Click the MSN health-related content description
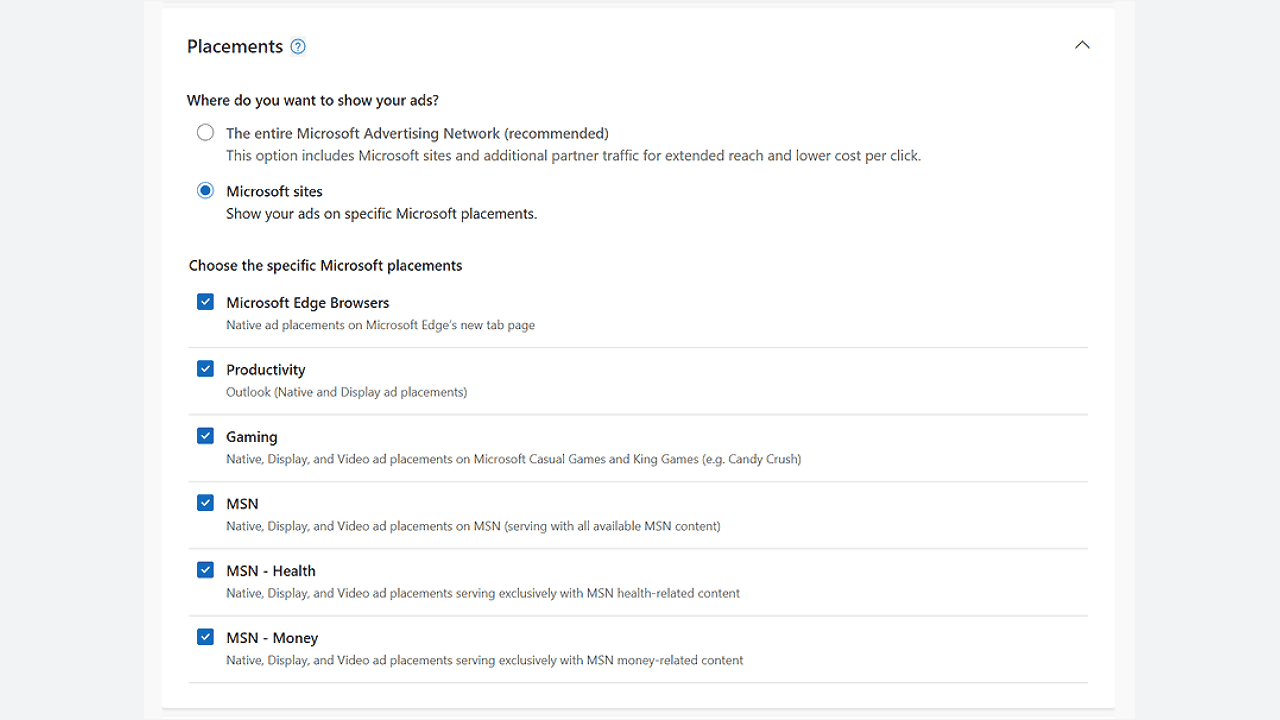1280x720 pixels. (x=483, y=593)
